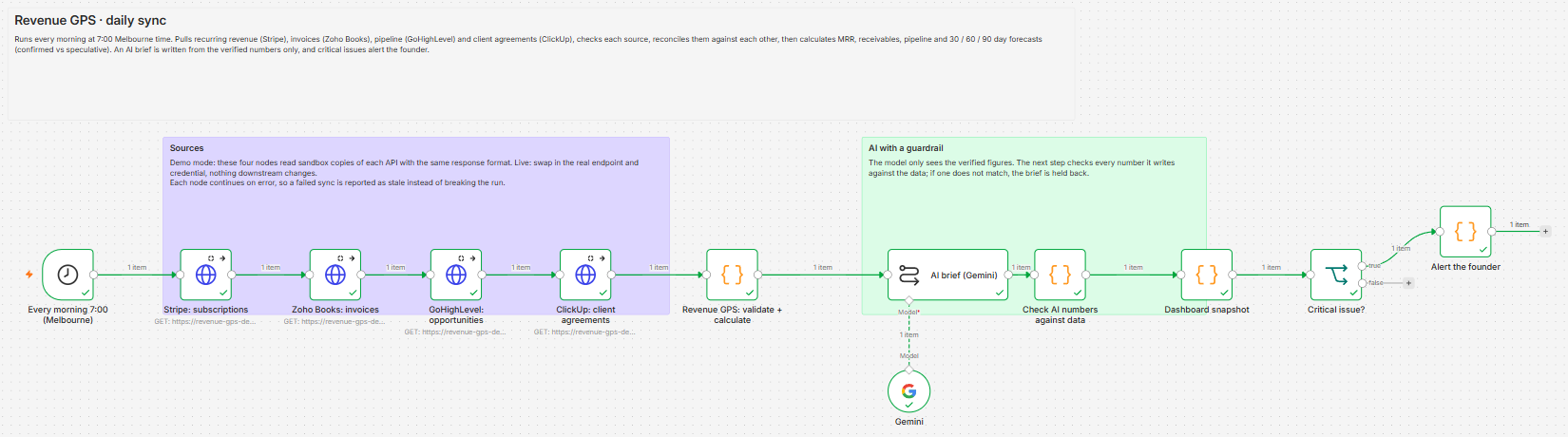Open the ClickUp: client agreements node
The height and width of the screenshot is (437, 1568).
click(x=585, y=275)
